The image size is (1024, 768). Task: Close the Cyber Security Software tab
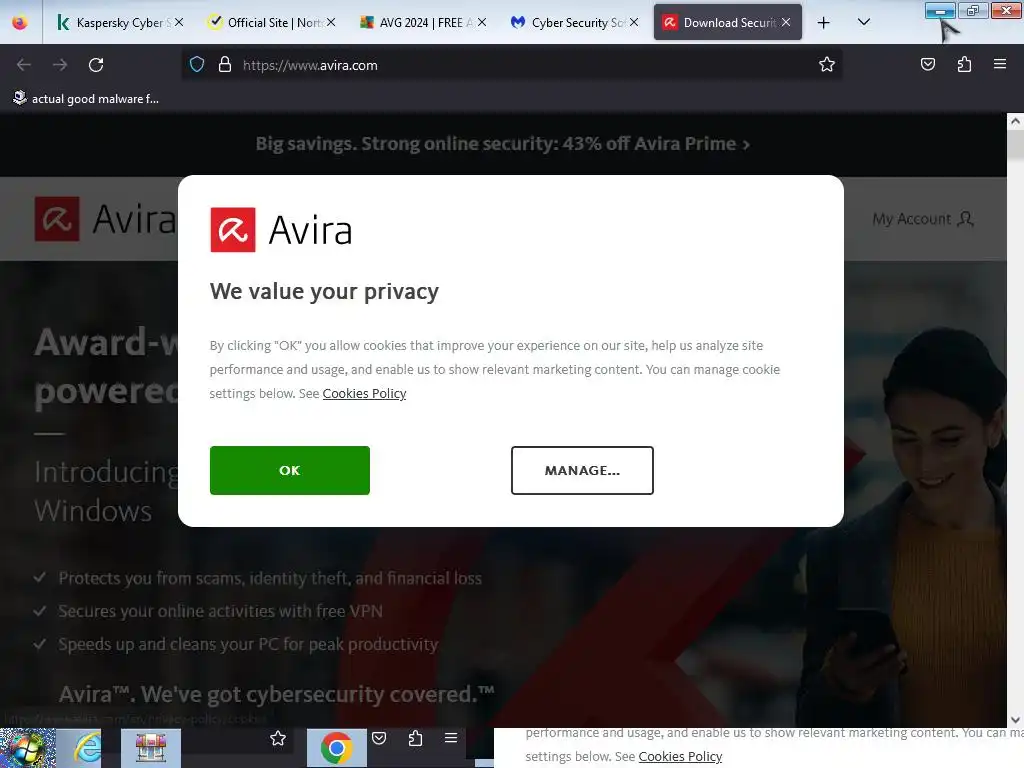pos(633,22)
